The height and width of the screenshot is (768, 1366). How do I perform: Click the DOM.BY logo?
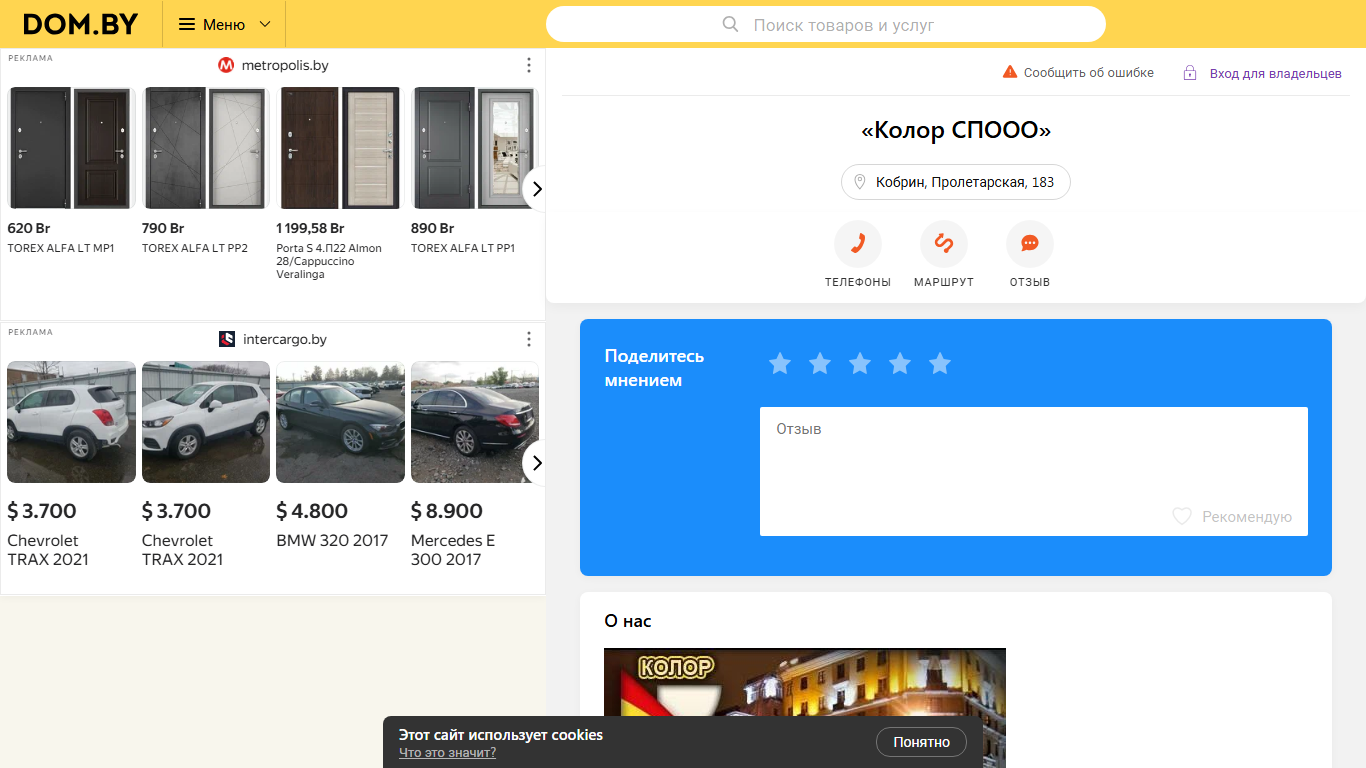(80, 24)
